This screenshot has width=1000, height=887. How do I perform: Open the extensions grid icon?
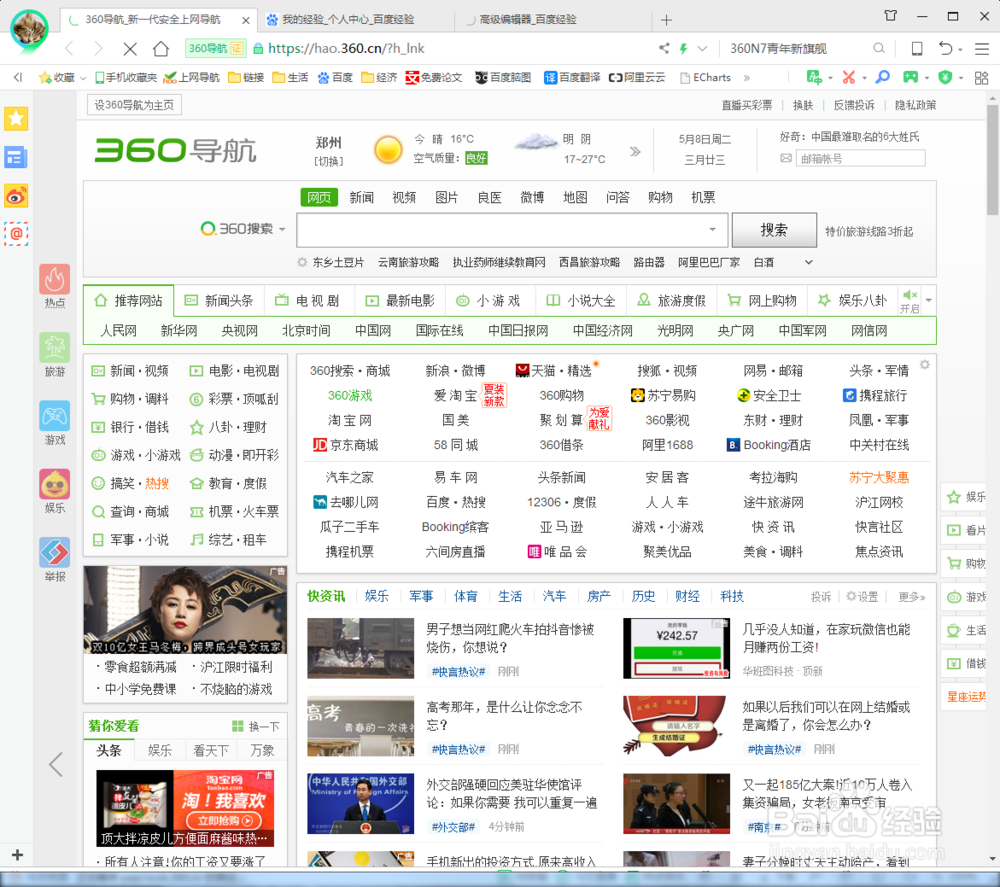982,77
